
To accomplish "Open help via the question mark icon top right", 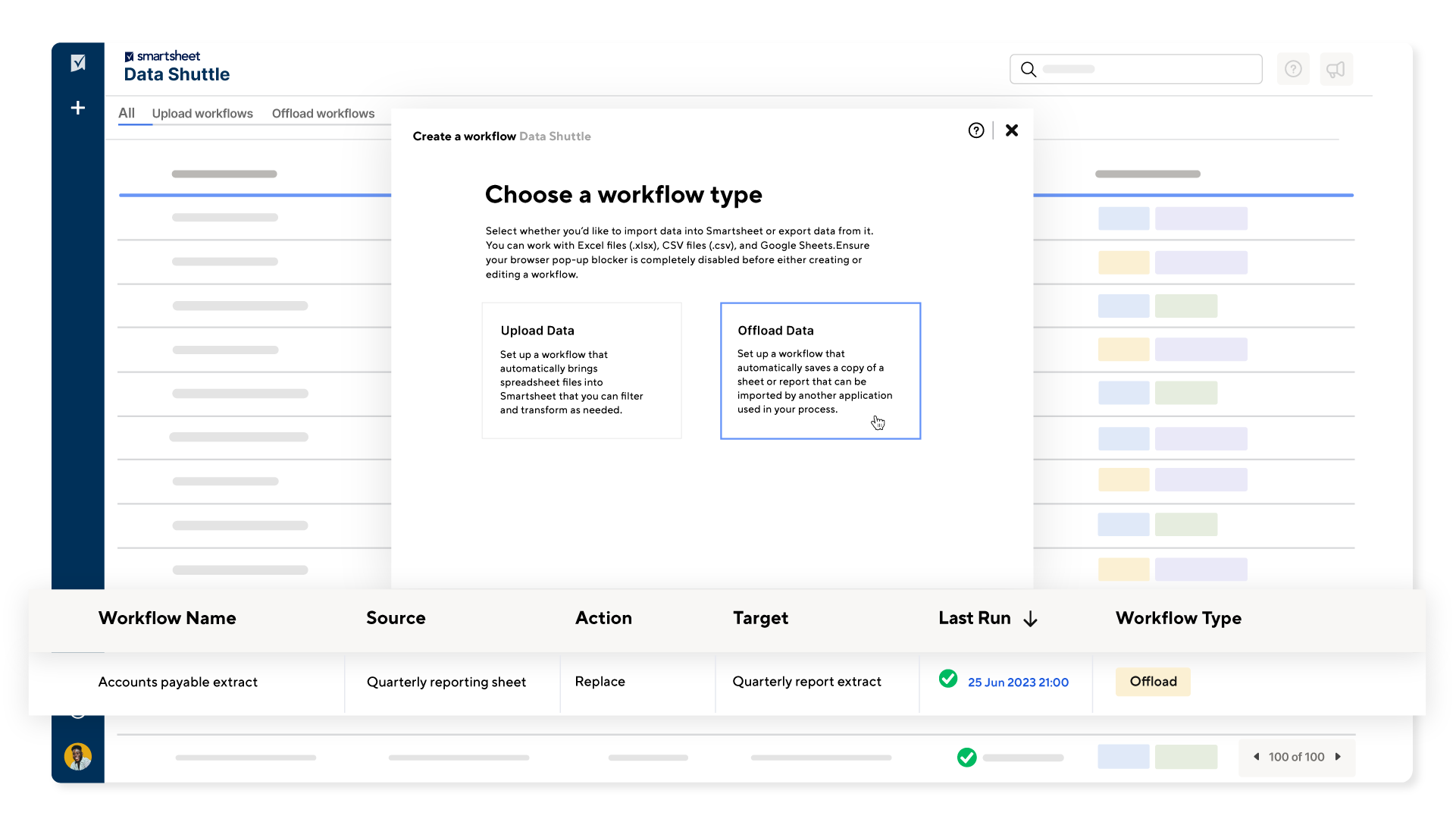I will pyautogui.click(x=1293, y=68).
